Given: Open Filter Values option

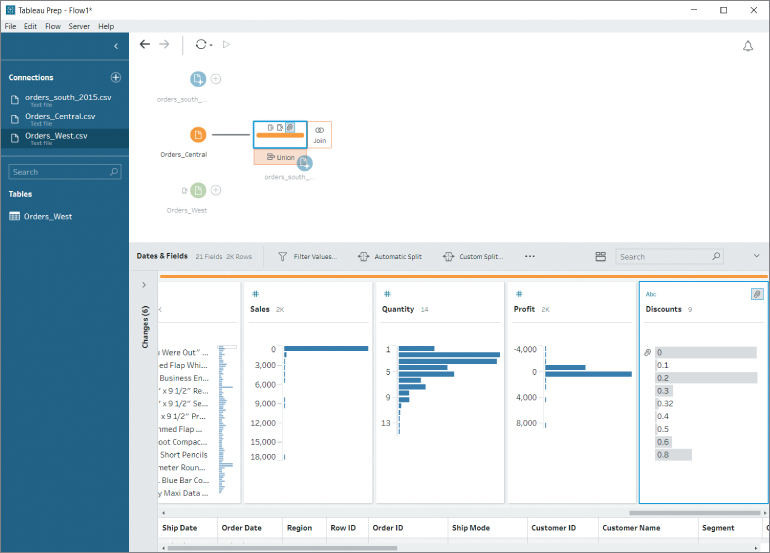Looking at the screenshot, I should pyautogui.click(x=307, y=256).
